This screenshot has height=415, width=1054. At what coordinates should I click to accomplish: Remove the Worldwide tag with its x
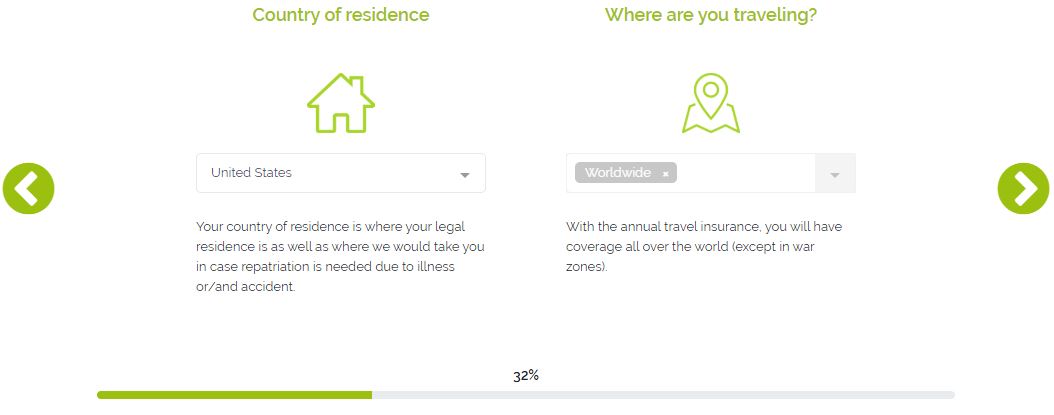point(666,174)
